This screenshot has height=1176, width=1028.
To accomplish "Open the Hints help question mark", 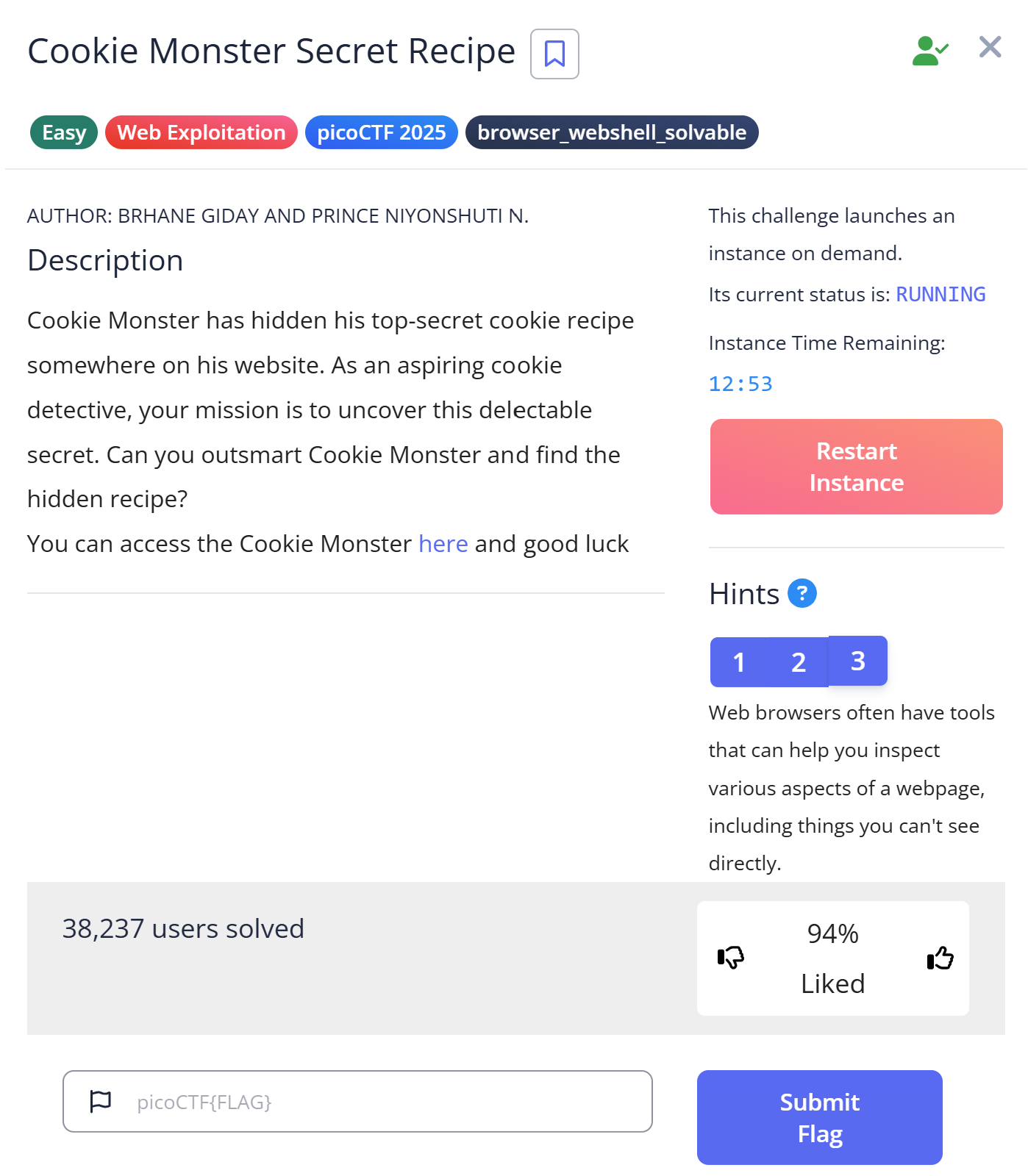I will pos(802,593).
